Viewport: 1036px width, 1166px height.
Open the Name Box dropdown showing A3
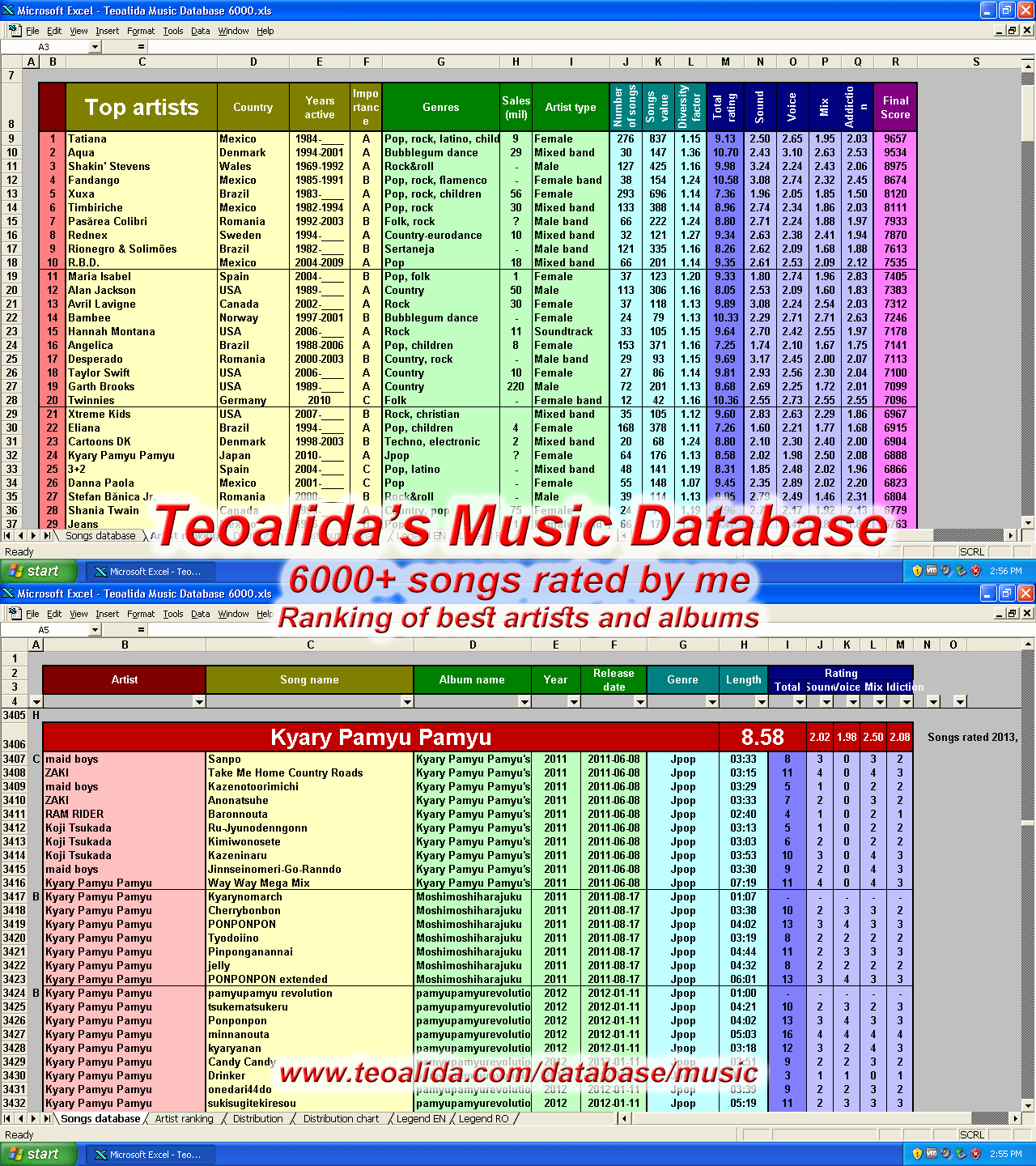pyautogui.click(x=95, y=47)
